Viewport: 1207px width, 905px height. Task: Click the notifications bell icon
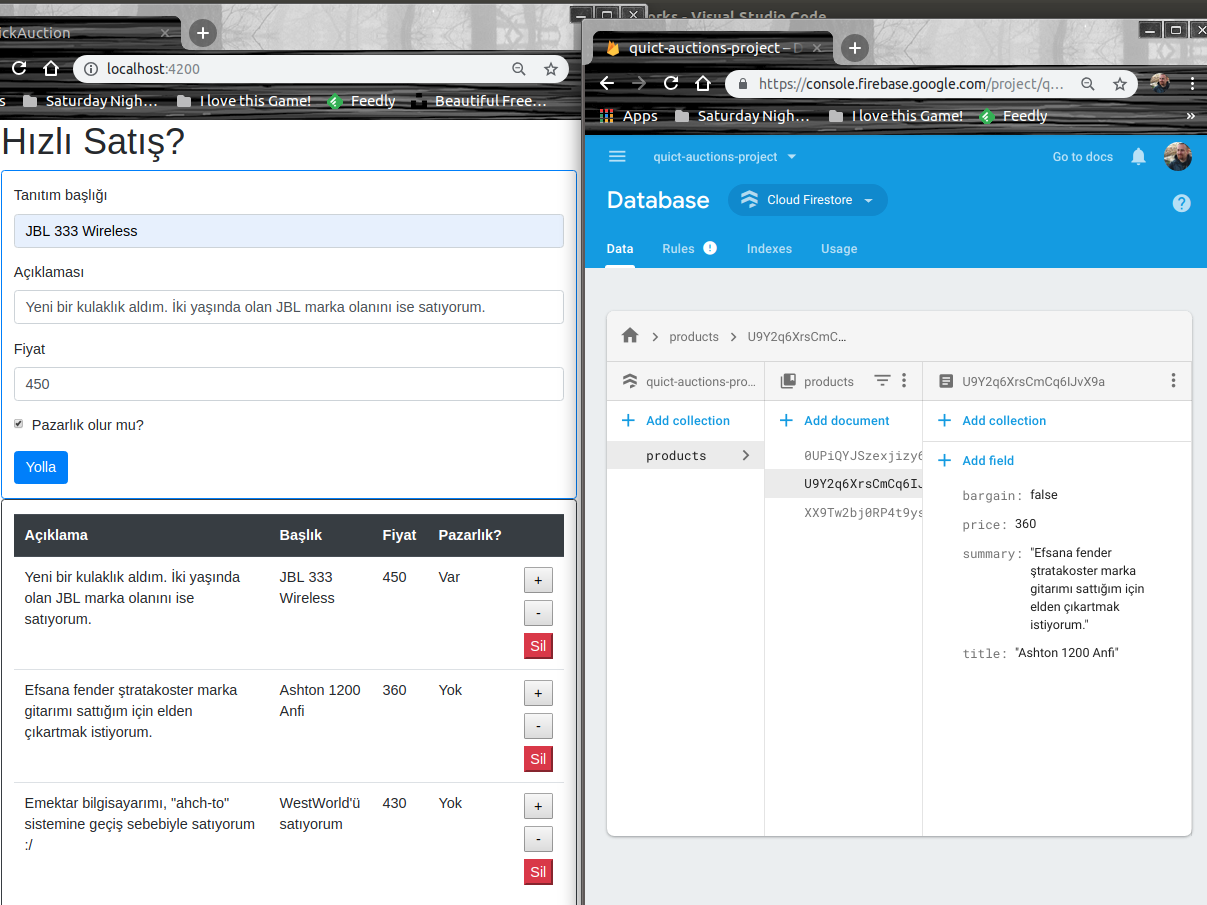(1138, 157)
